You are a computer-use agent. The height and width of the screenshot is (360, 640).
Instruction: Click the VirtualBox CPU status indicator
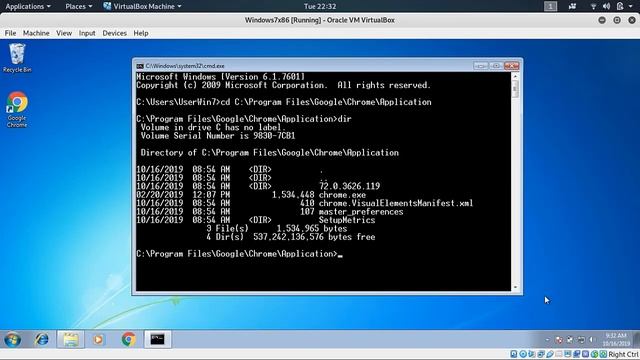[585, 354]
